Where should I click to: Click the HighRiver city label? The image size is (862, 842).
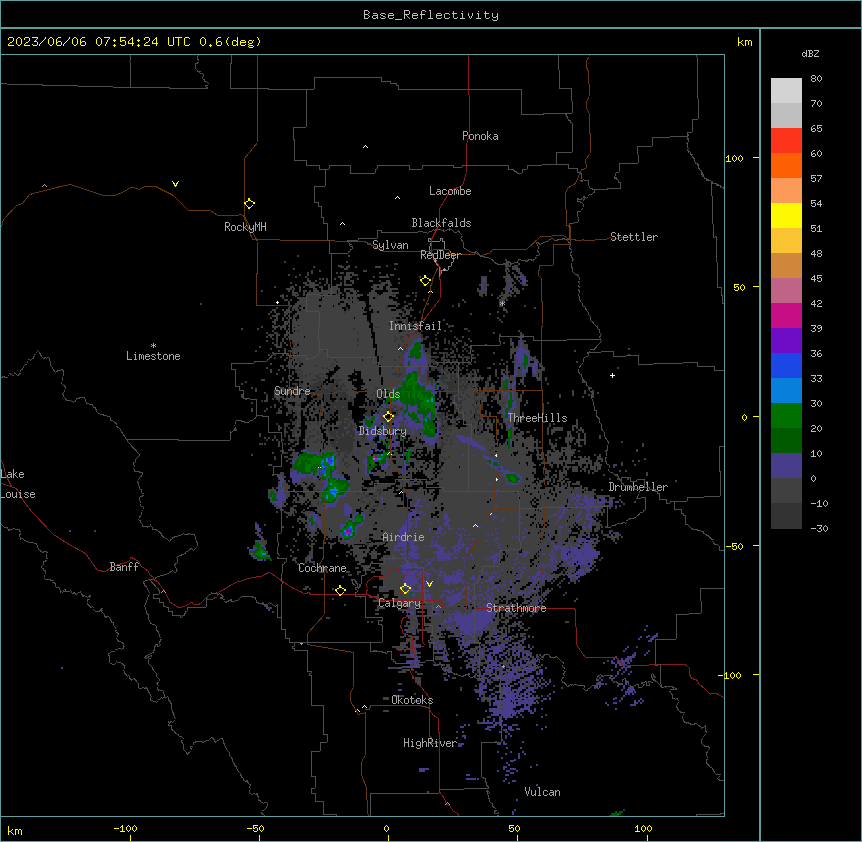(430, 743)
